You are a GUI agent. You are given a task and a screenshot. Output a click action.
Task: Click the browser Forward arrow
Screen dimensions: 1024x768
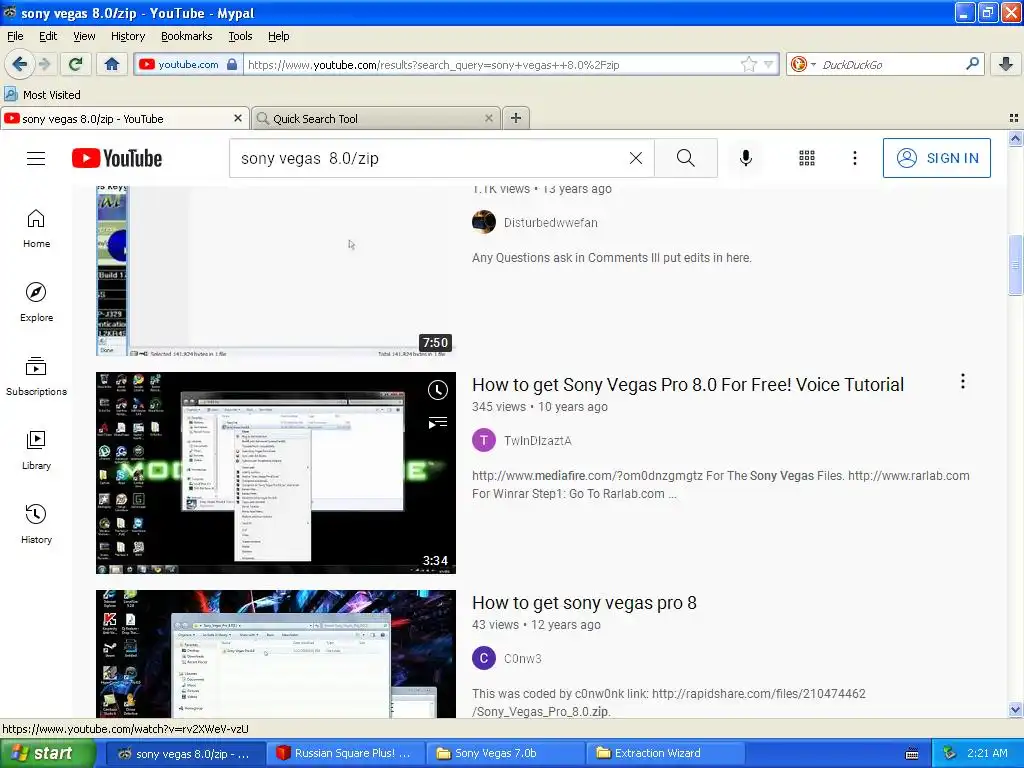coord(44,64)
